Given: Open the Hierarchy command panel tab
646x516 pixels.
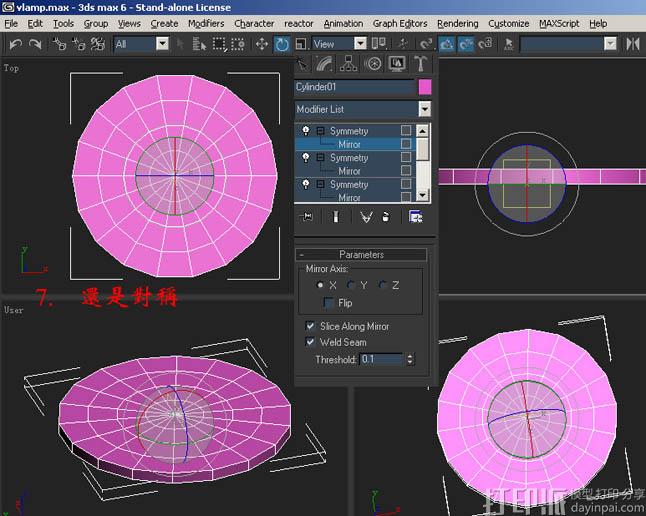Looking at the screenshot, I should (349, 64).
